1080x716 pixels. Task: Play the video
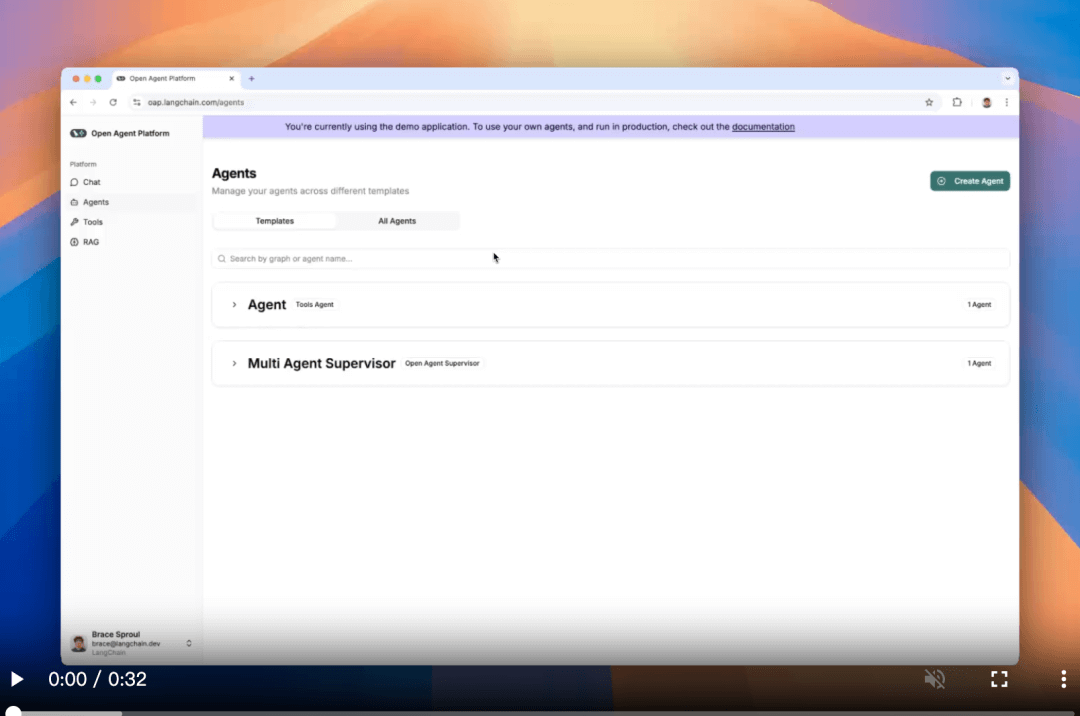[17, 679]
